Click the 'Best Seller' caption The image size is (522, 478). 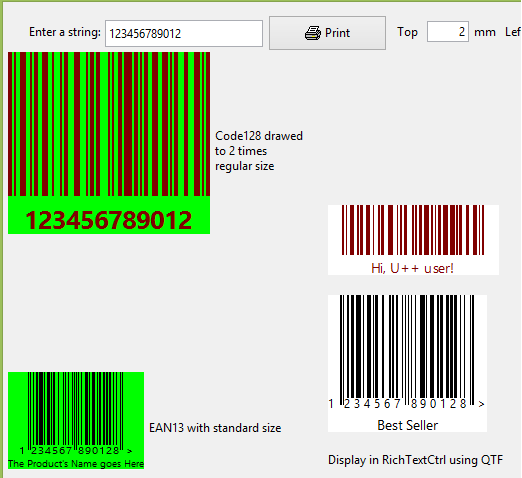pos(407,425)
